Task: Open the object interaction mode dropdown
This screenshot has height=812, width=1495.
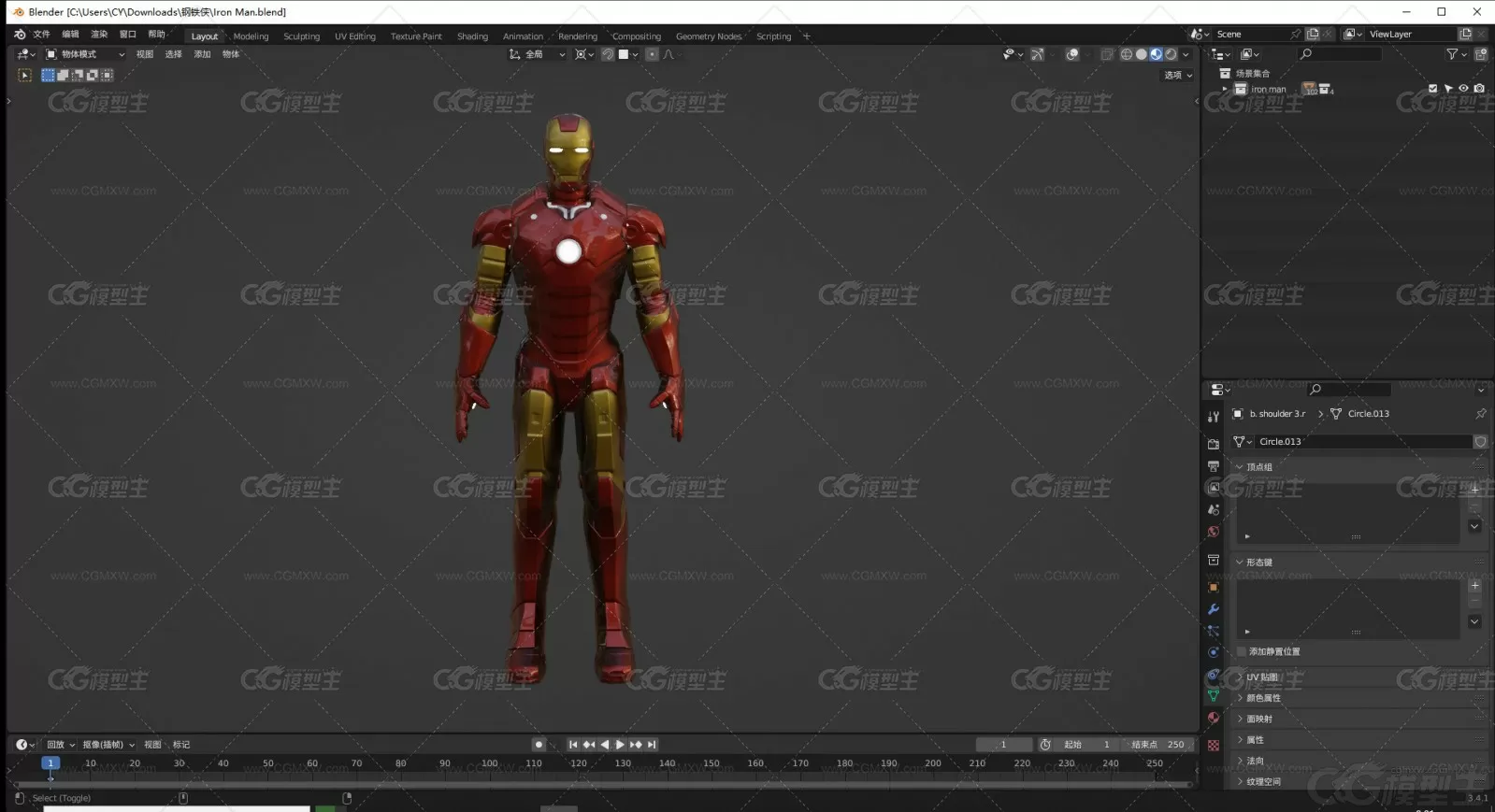Action: (x=85, y=54)
